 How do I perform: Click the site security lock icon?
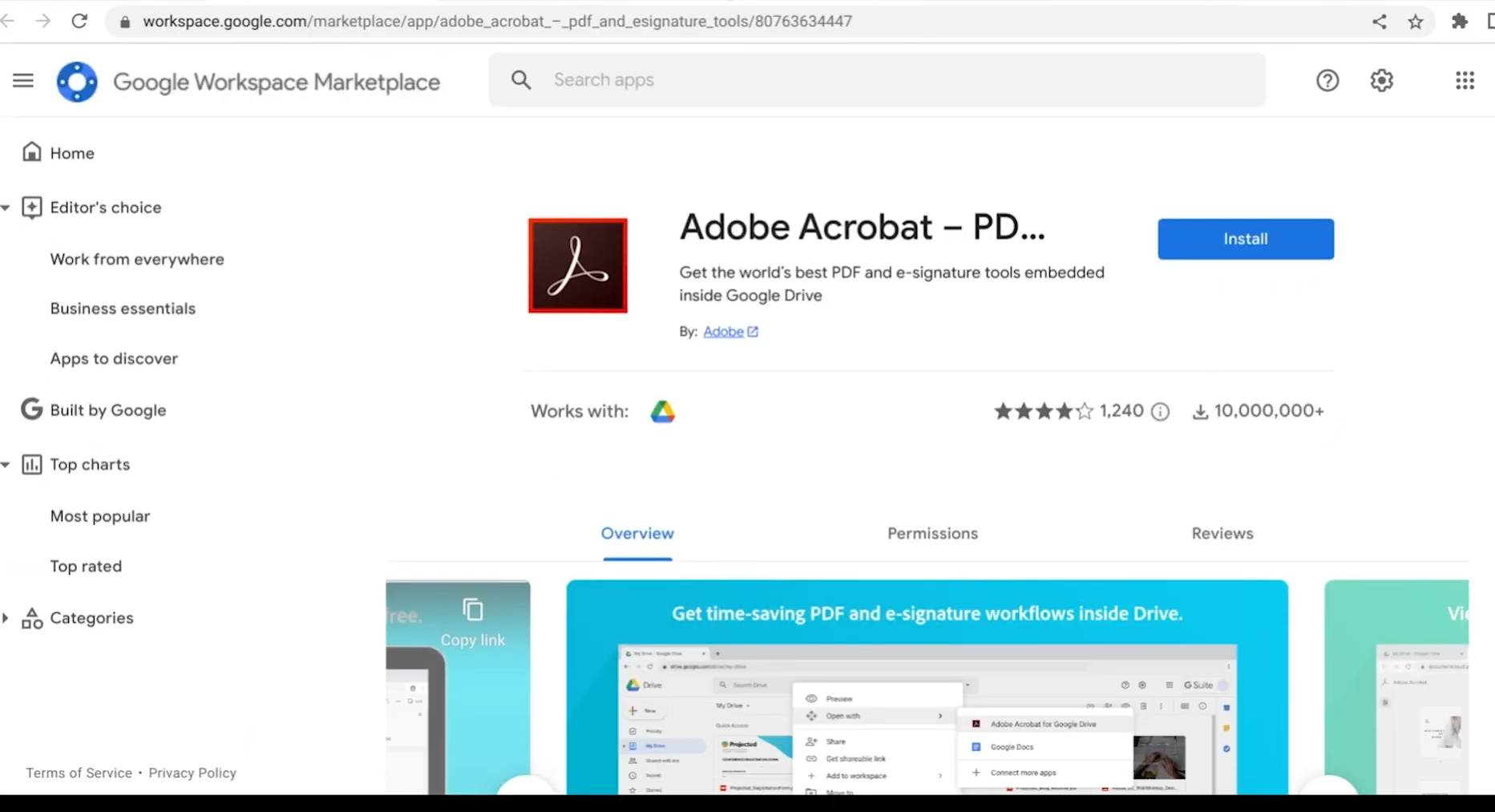[124, 22]
